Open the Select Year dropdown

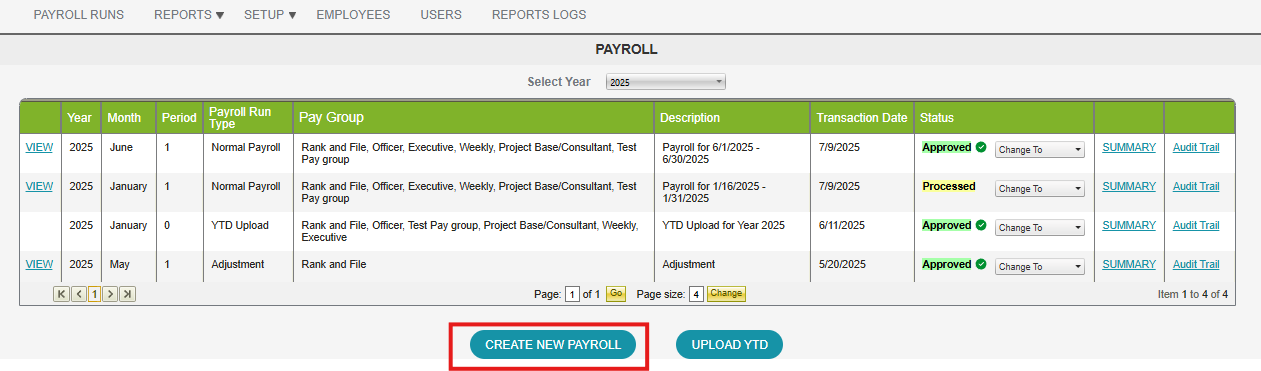[666, 82]
